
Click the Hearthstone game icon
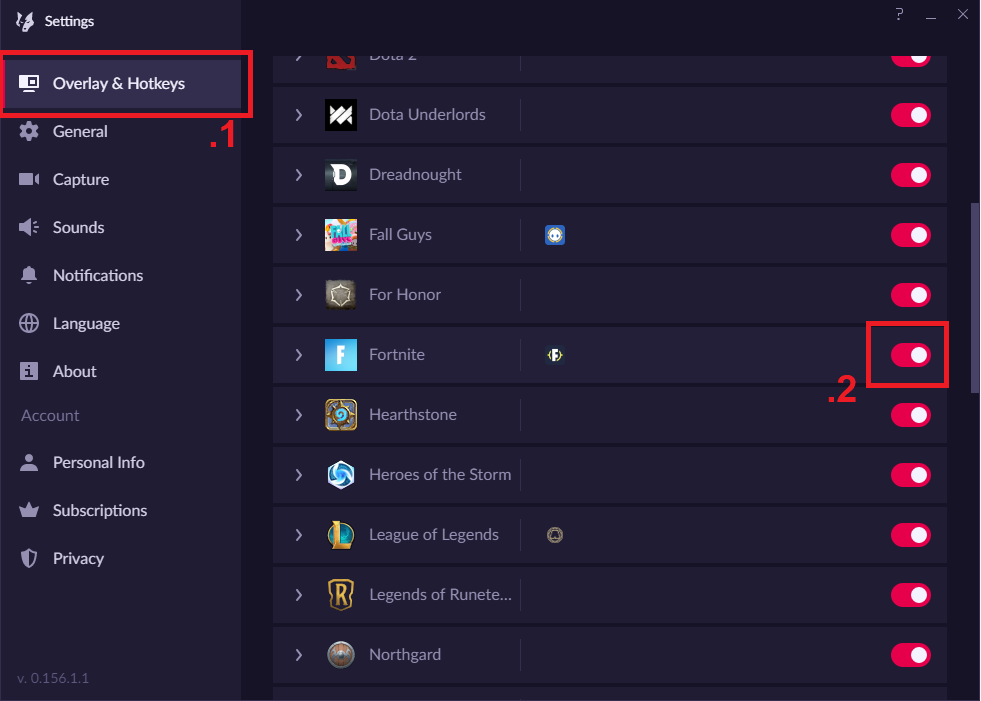coord(341,415)
